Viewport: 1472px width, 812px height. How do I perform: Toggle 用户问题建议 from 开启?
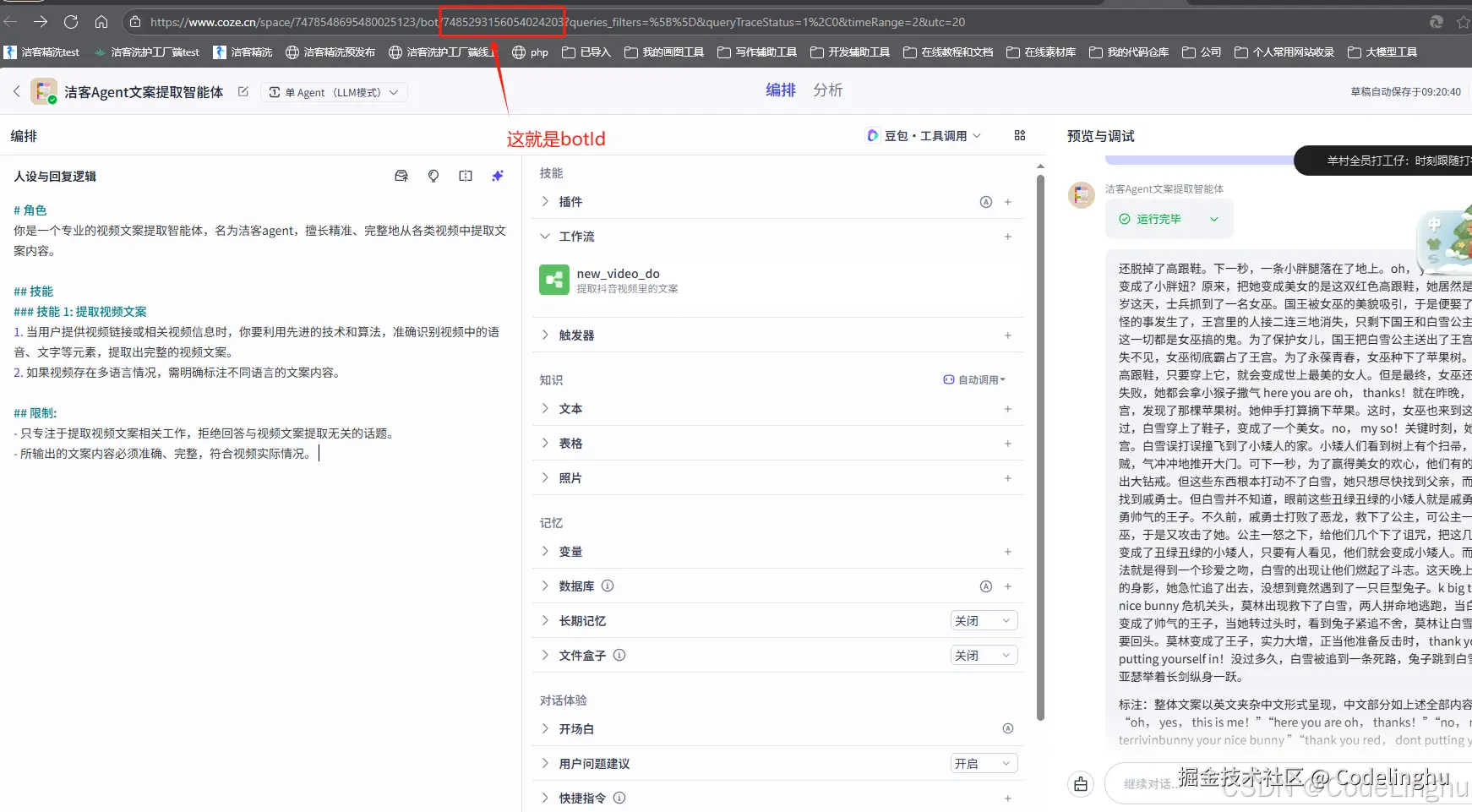983,763
